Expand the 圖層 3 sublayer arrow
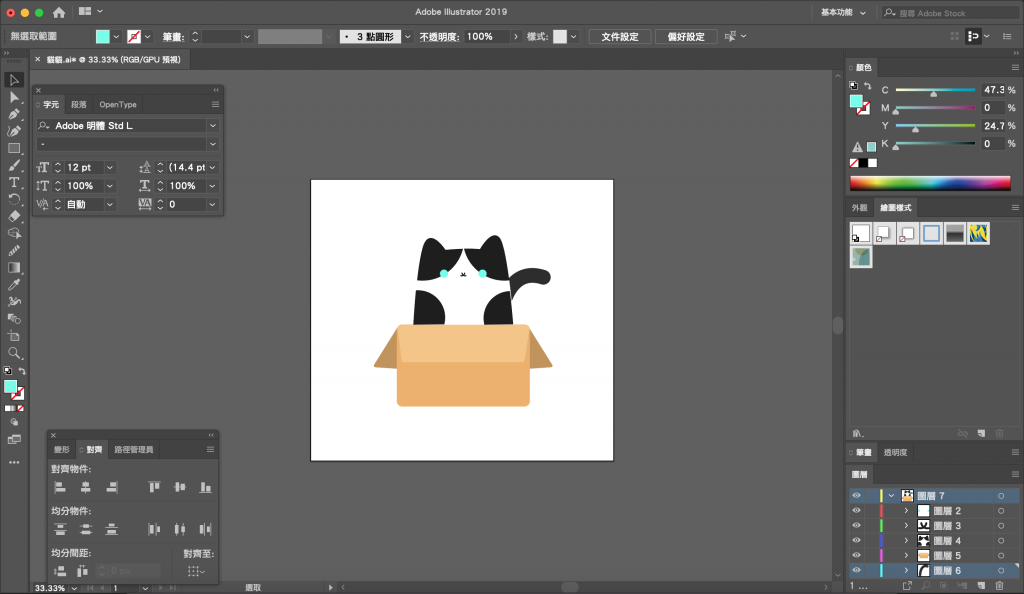The image size is (1024, 594). click(906, 525)
